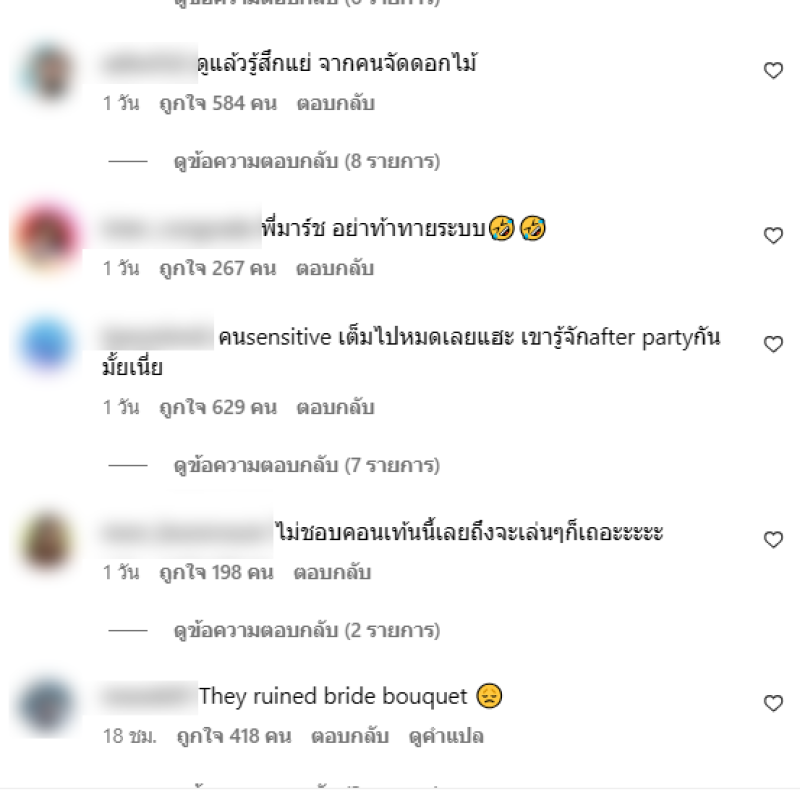
Task: Like the comment with 584 likes
Action: [x=773, y=70]
